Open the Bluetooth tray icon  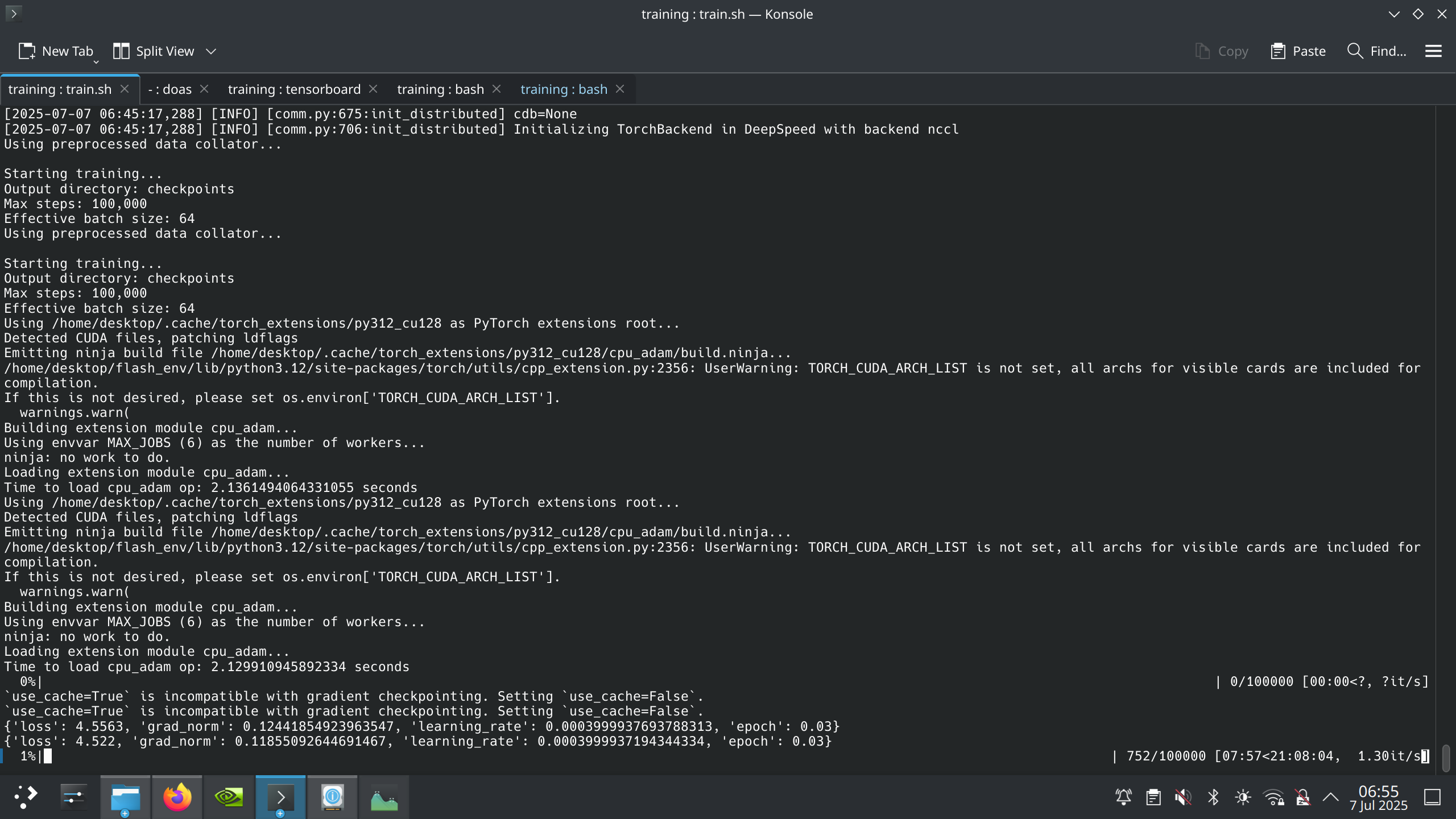click(1213, 797)
